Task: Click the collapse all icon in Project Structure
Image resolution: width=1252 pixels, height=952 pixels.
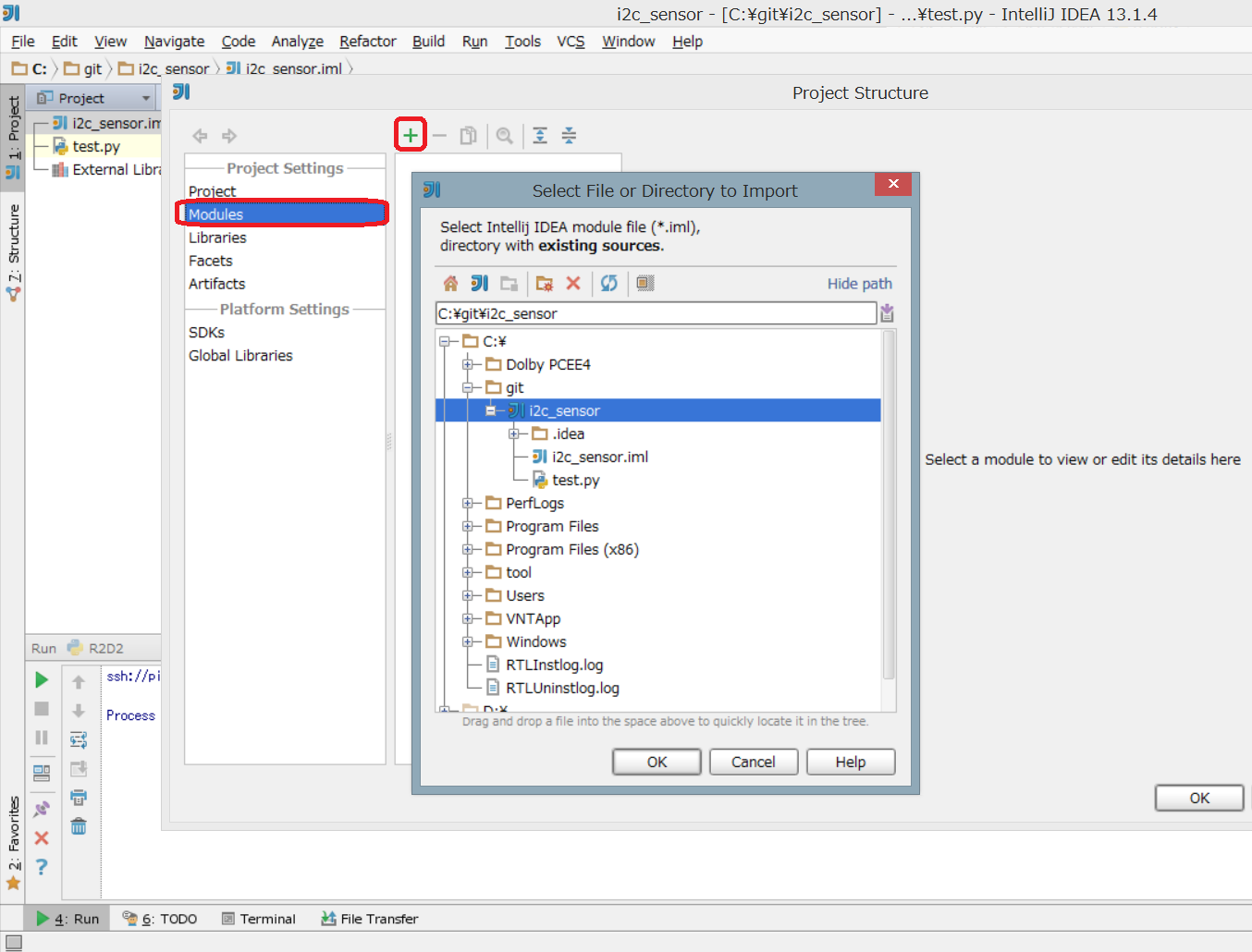Action: point(570,136)
